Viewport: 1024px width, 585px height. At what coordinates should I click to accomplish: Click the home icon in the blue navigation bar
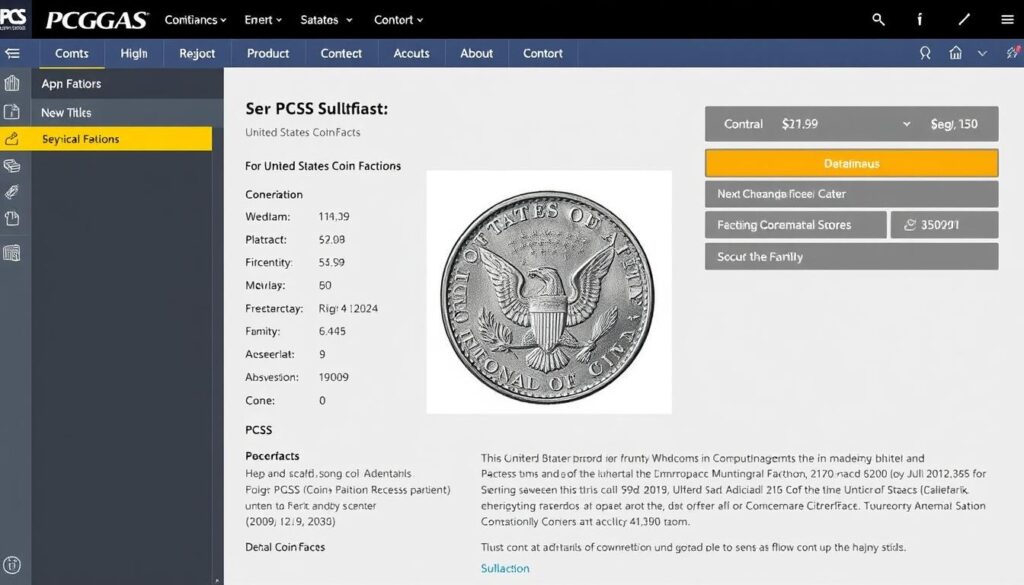[956, 53]
